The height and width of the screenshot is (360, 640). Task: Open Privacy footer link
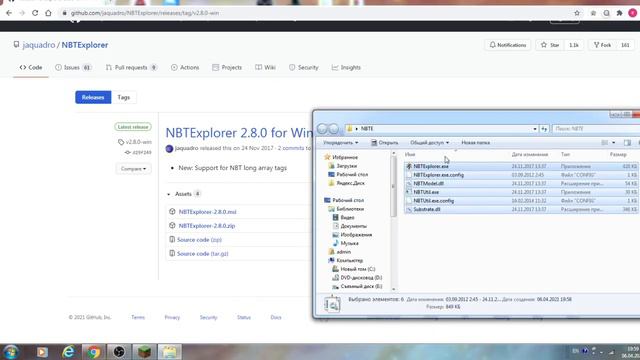[x=172, y=317]
